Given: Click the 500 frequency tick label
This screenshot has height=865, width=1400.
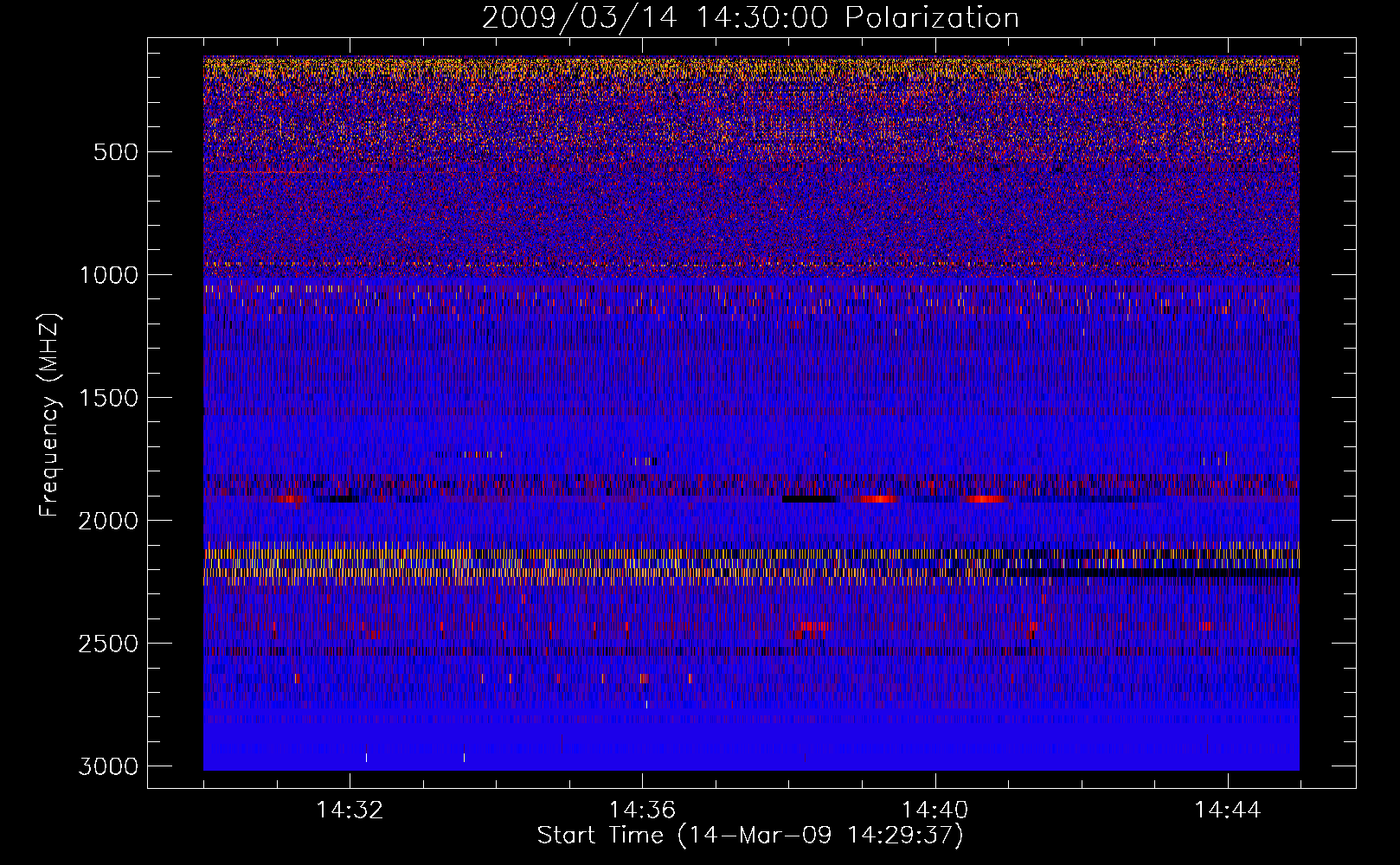Looking at the screenshot, I should 115,152.
